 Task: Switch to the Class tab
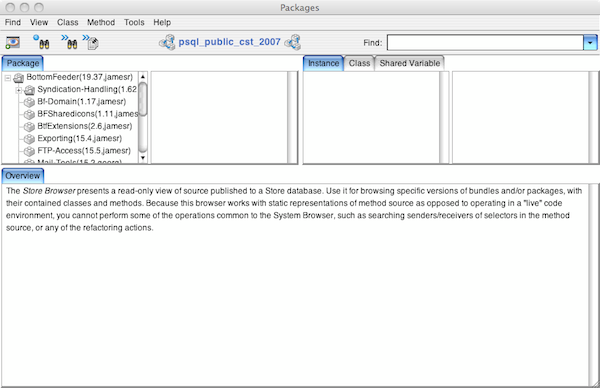pyautogui.click(x=359, y=63)
